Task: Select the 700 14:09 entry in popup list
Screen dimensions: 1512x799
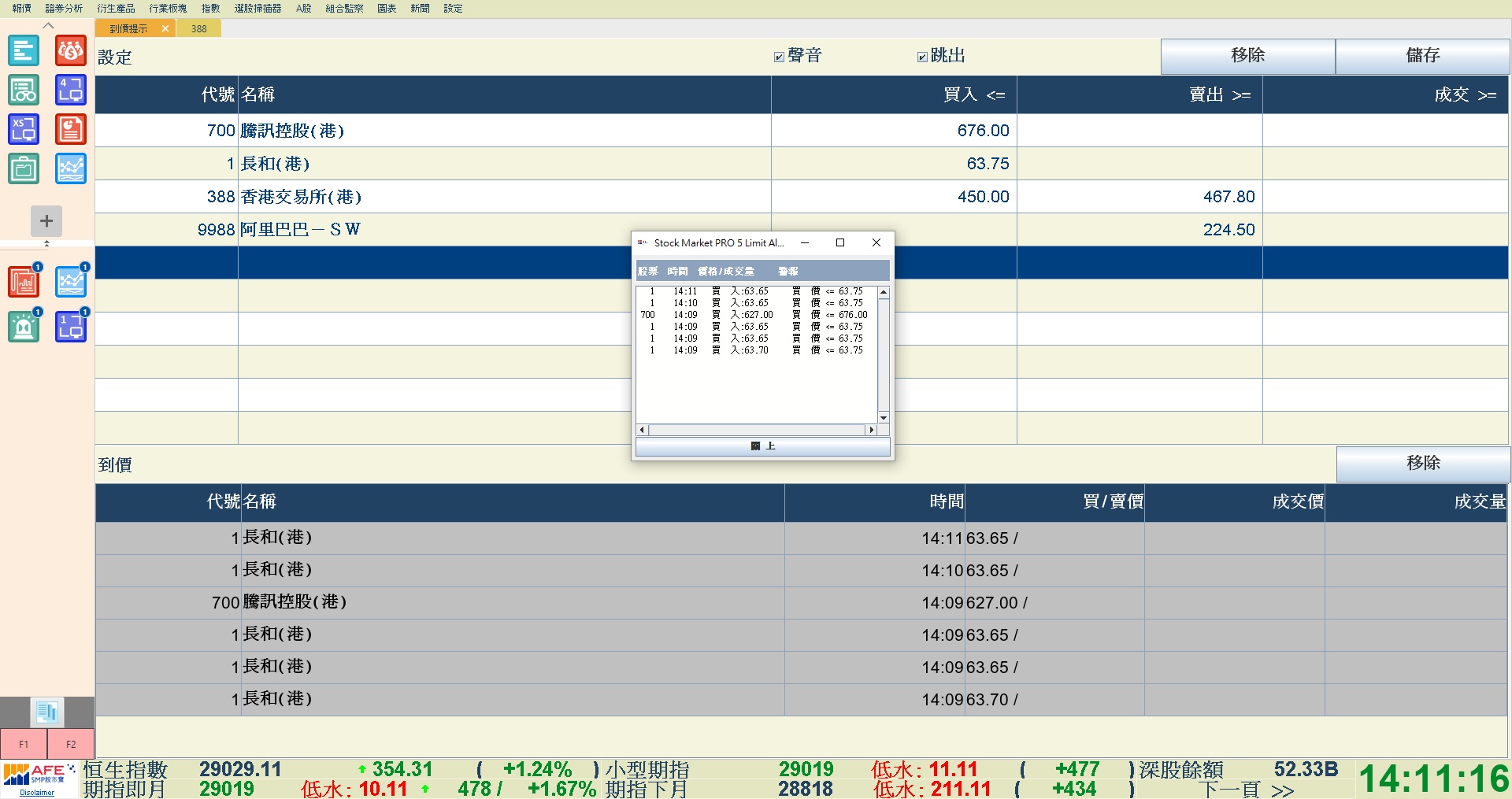Action: tap(756, 315)
